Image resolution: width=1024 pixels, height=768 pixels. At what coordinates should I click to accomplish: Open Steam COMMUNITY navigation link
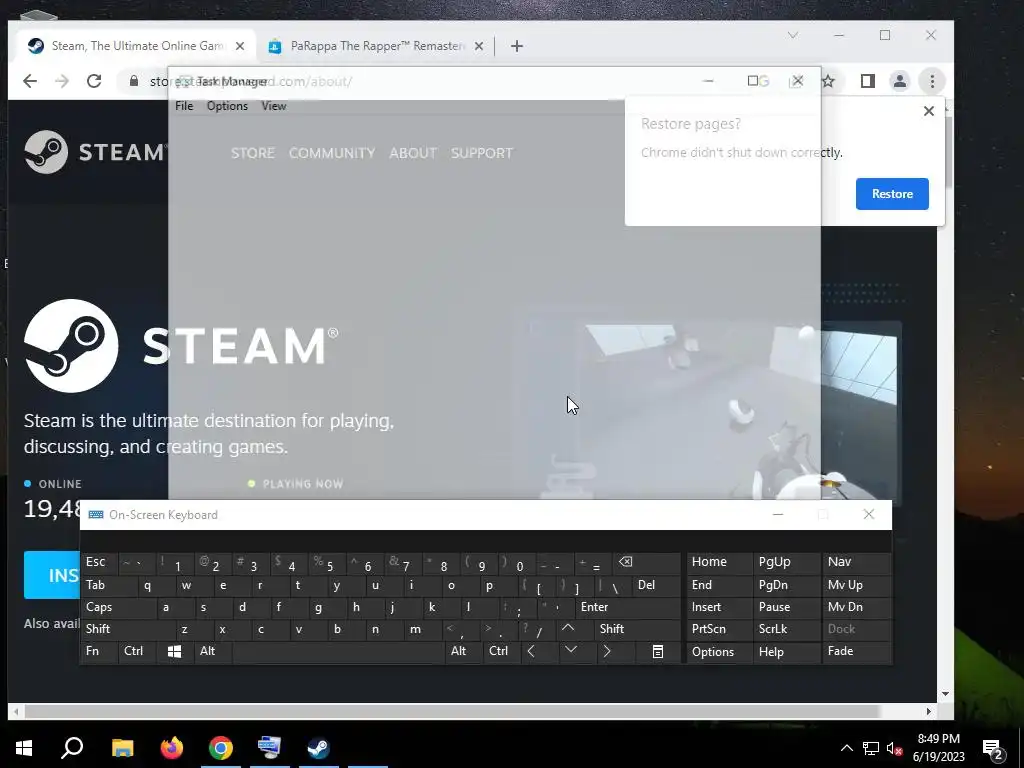(332, 153)
